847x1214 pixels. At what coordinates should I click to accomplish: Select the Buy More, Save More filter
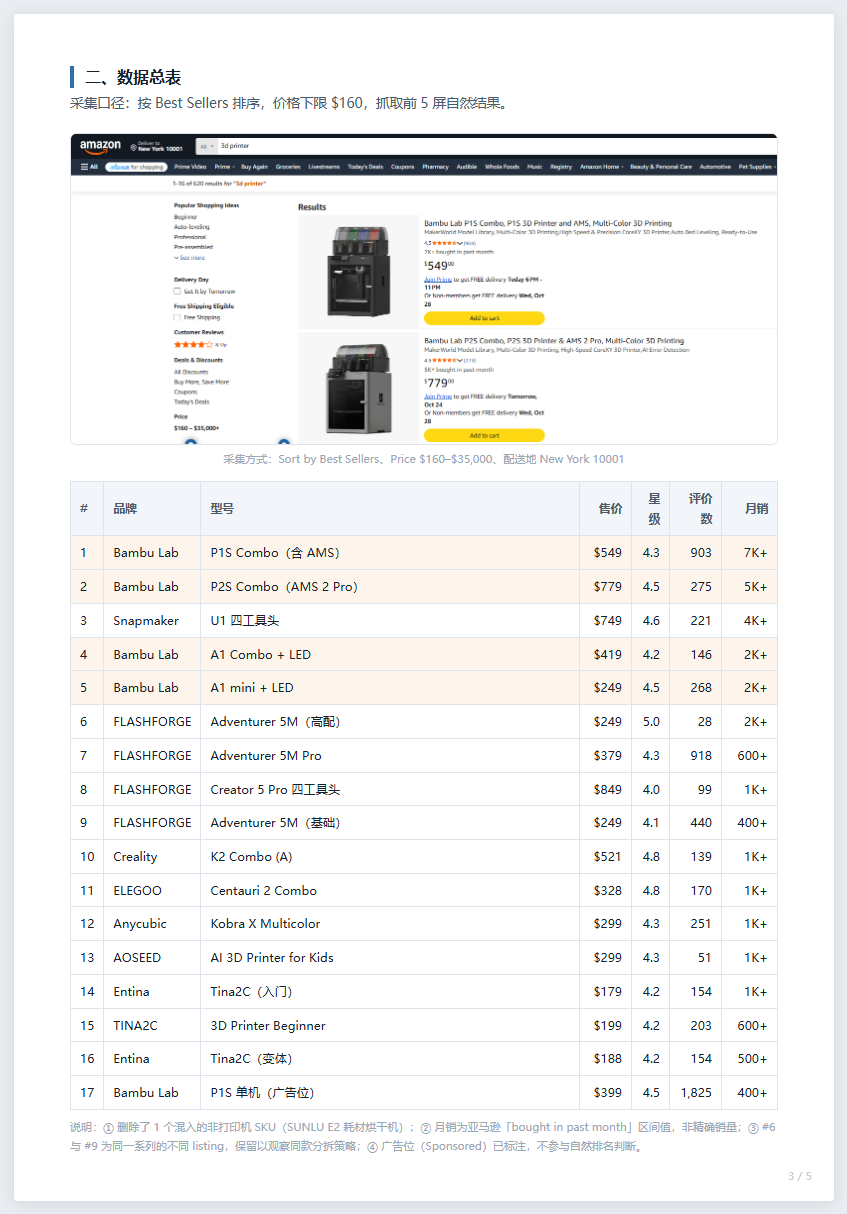(201, 382)
